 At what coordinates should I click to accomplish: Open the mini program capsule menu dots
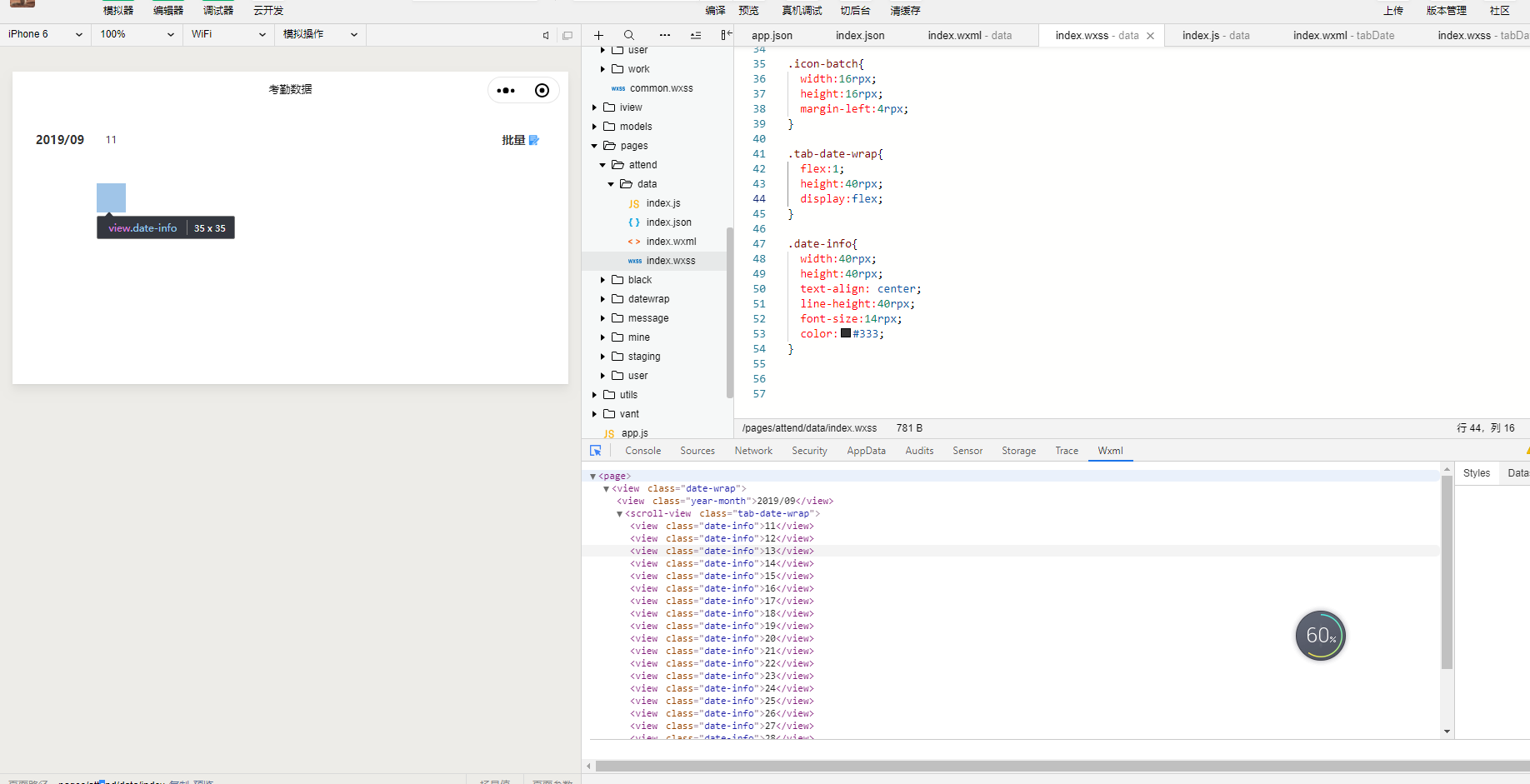coord(506,91)
